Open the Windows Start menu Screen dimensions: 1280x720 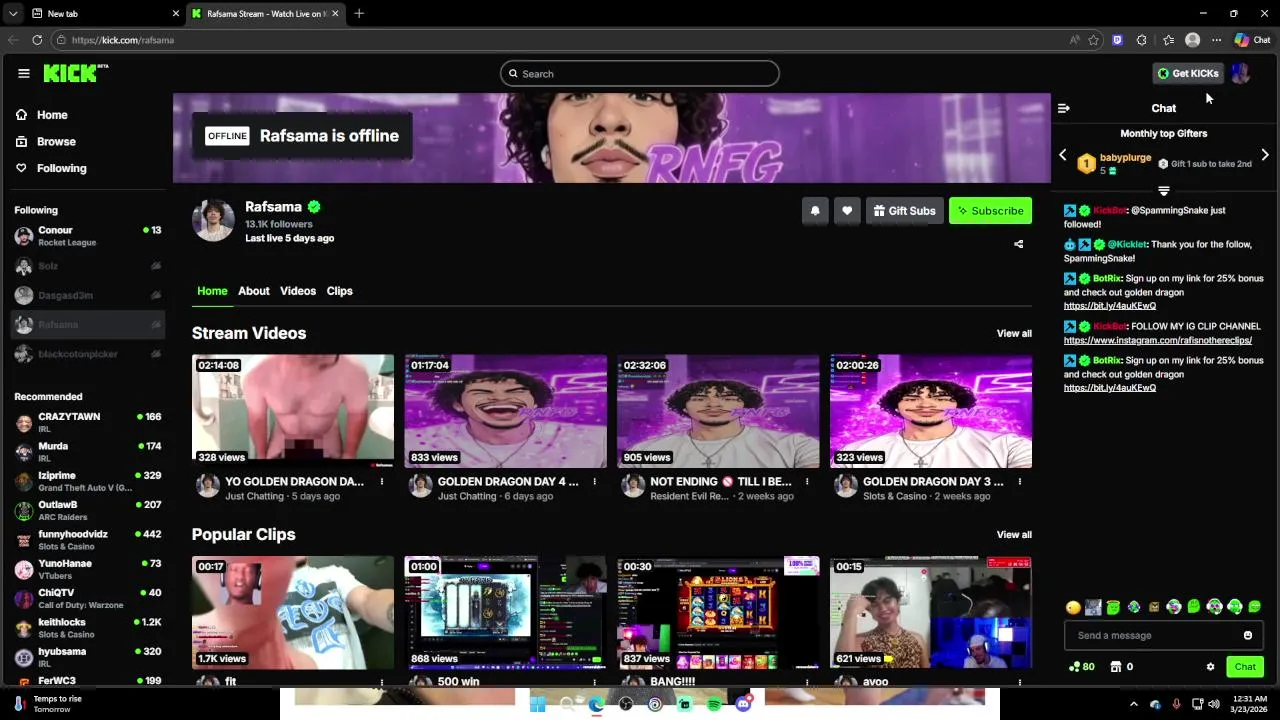pyautogui.click(x=537, y=704)
